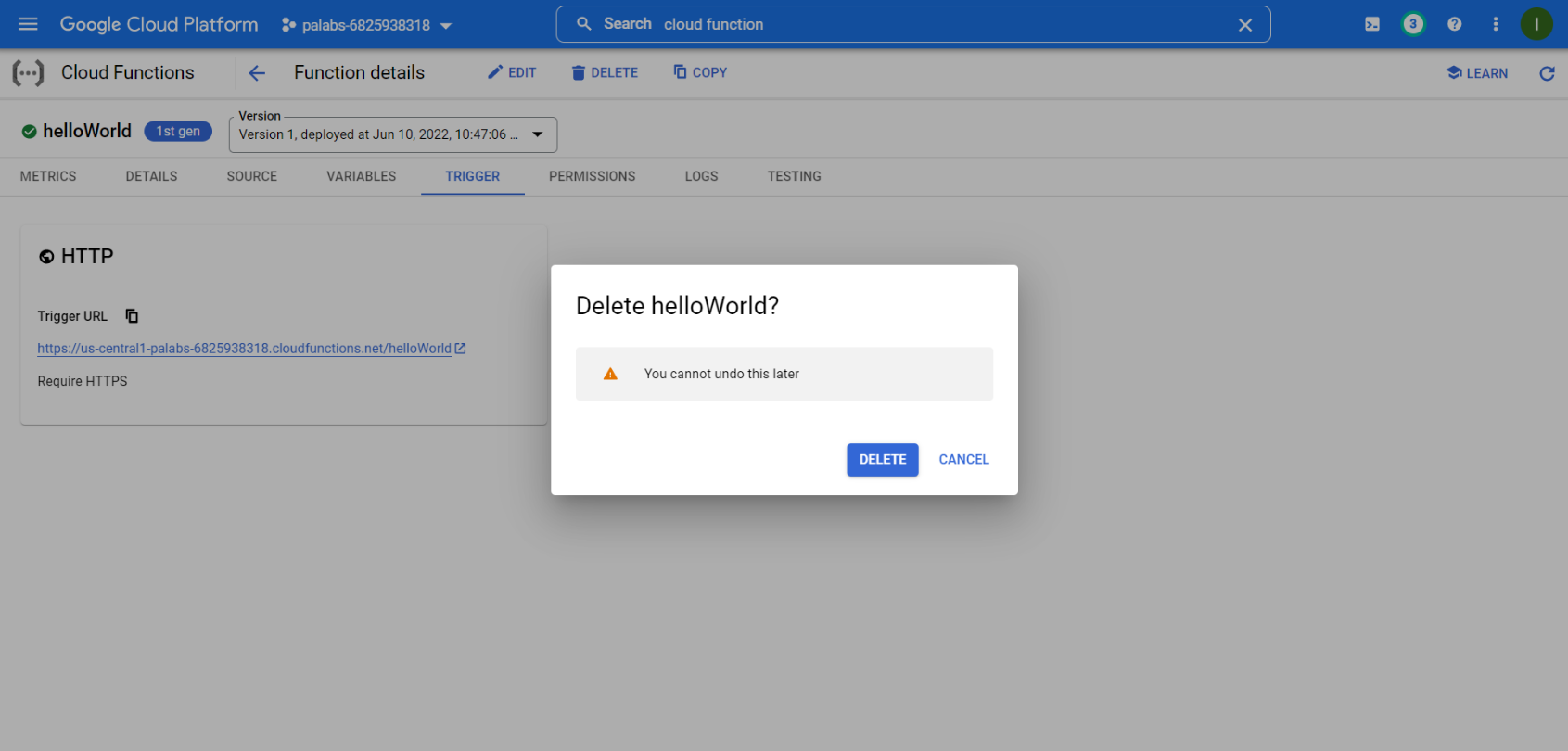Switch to the PERMISSIONS tab

click(x=592, y=176)
